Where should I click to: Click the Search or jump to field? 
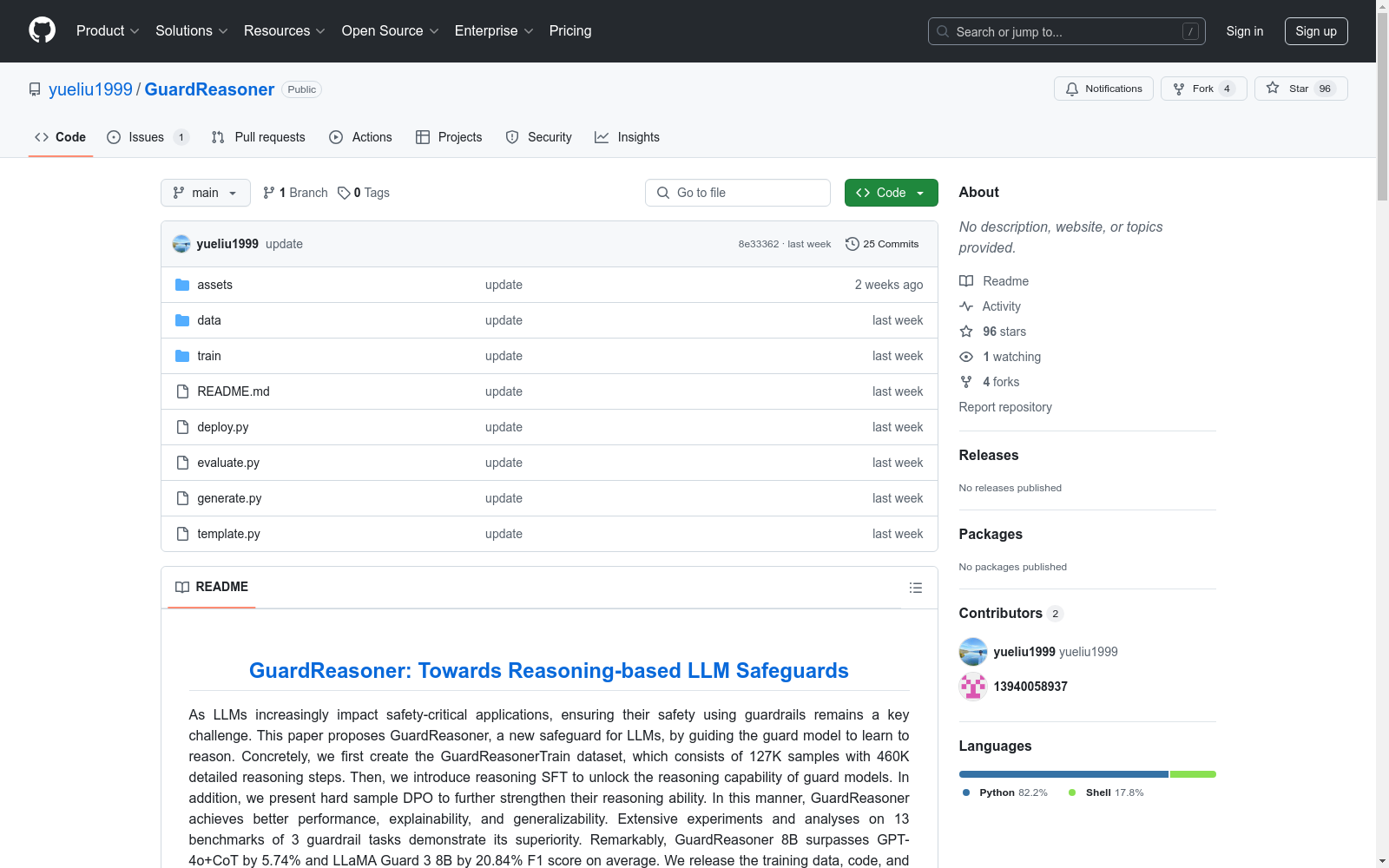click(x=1067, y=31)
